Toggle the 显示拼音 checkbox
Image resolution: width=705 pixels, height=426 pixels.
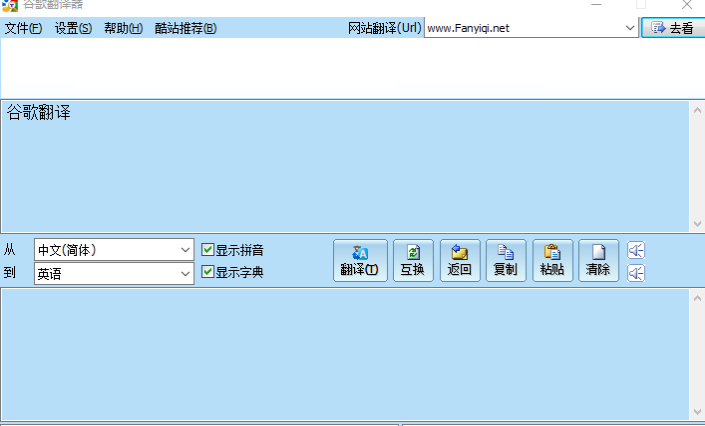[x=207, y=250]
